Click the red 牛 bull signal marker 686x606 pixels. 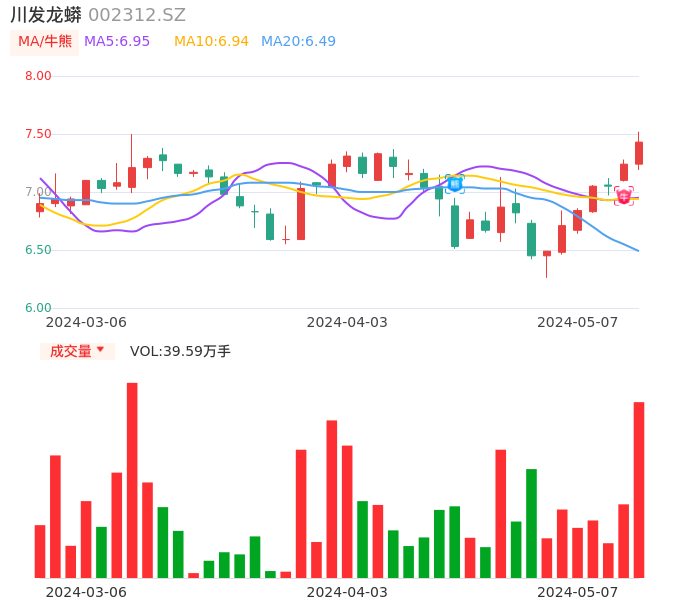tap(624, 196)
